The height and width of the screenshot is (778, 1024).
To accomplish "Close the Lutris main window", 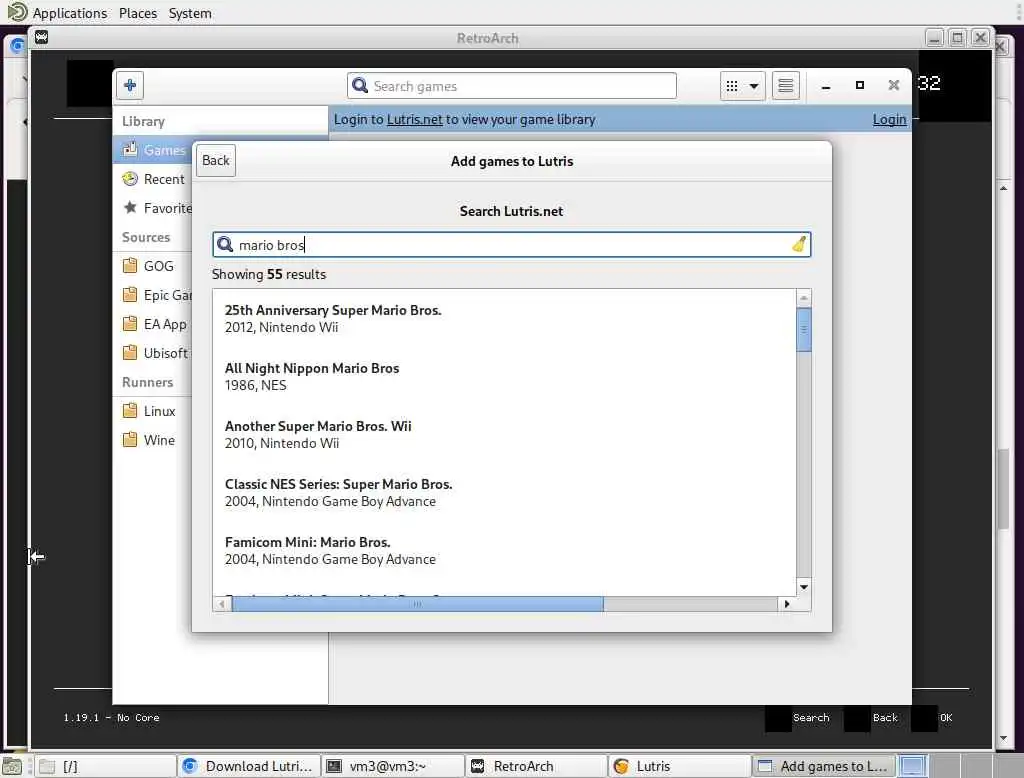I will pos(894,86).
